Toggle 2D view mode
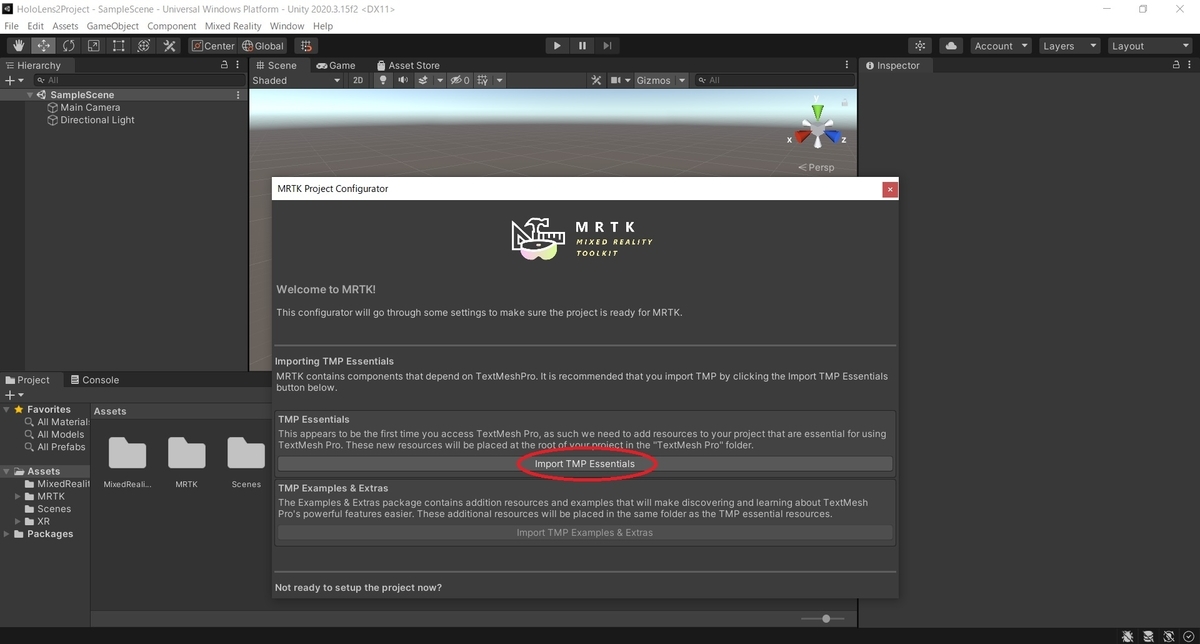Screen dimensions: 1200x644 point(358,80)
